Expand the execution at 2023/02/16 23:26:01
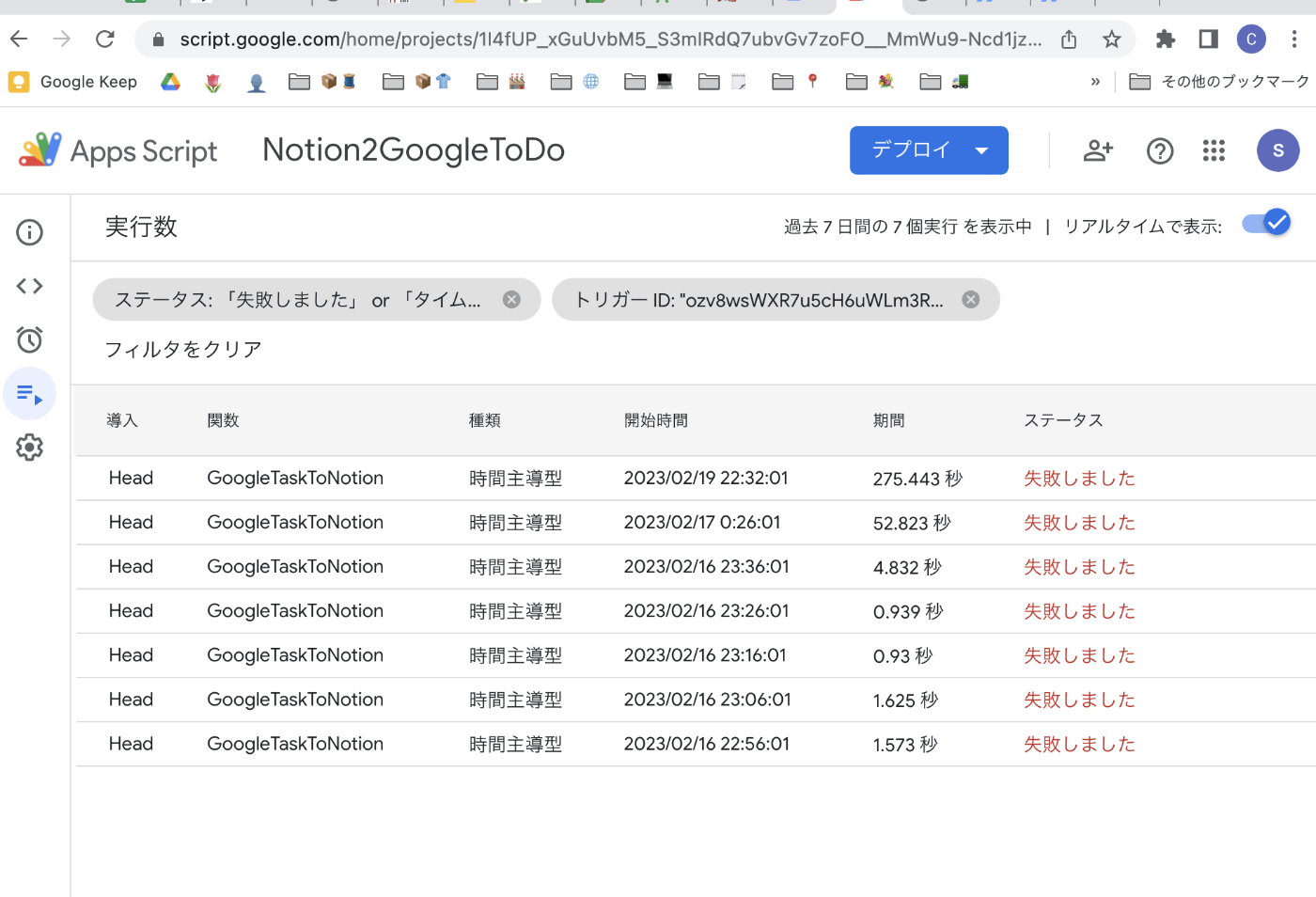Image resolution: width=1316 pixels, height=897 pixels. tap(696, 611)
